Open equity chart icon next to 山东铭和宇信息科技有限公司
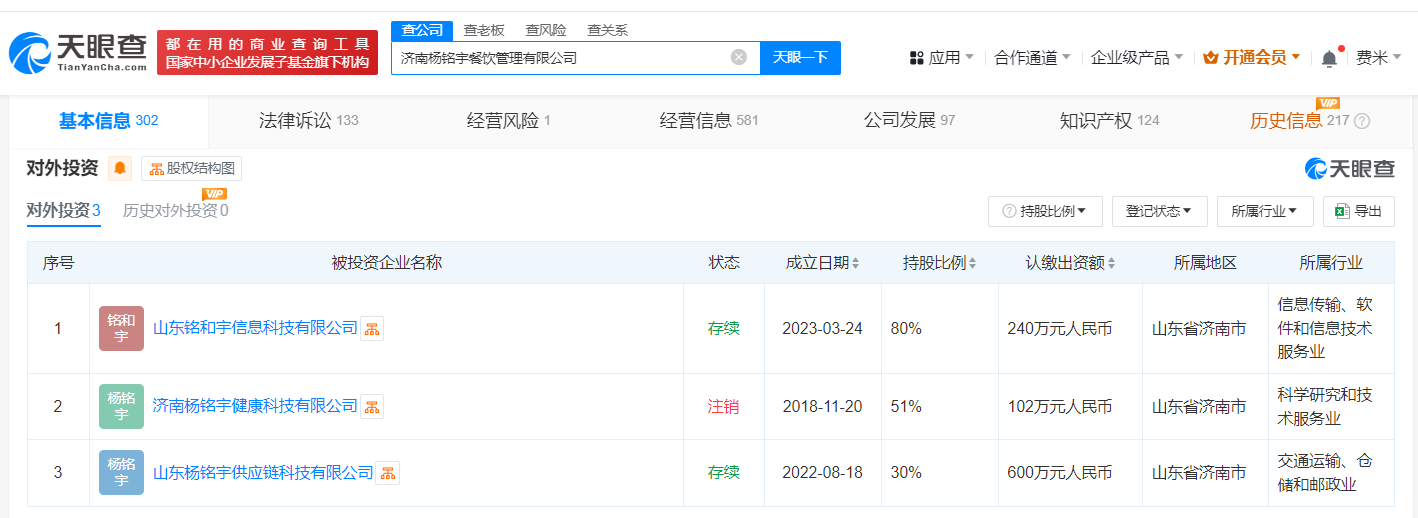 pyautogui.click(x=372, y=328)
